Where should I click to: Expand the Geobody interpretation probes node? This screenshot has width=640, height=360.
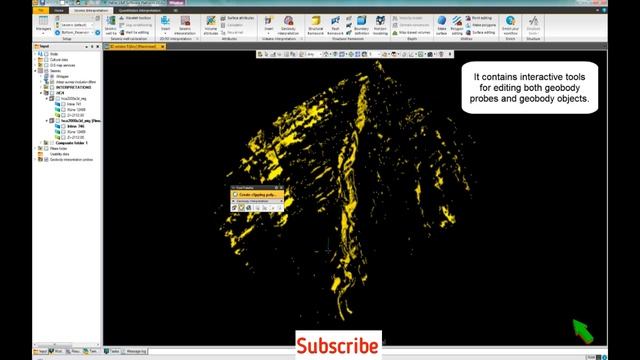coord(36,160)
